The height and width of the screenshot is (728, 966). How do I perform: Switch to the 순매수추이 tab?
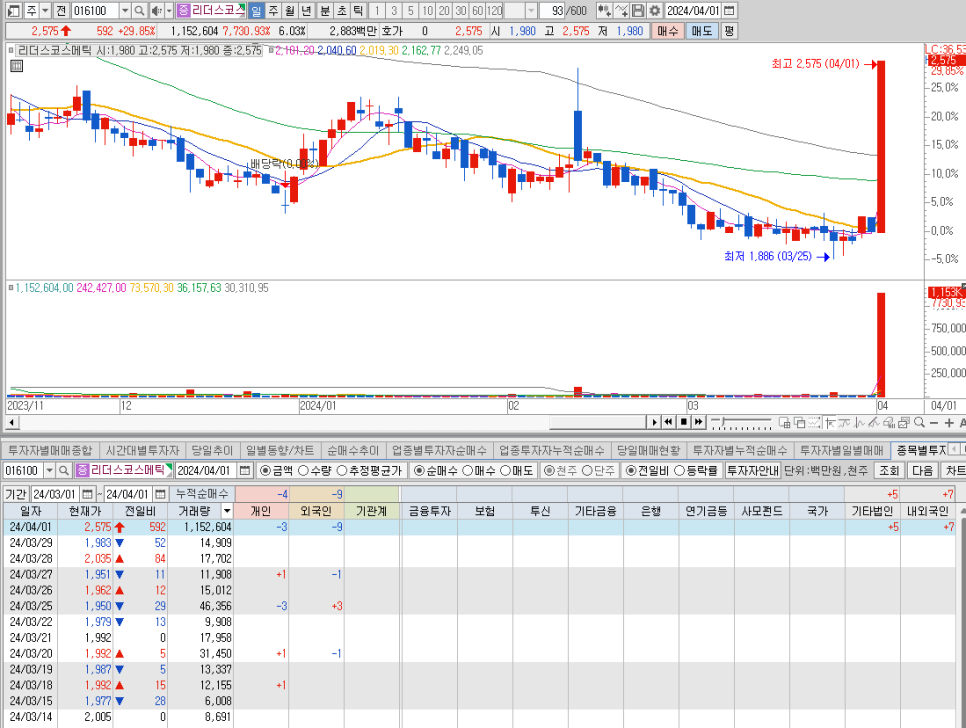tap(353, 451)
